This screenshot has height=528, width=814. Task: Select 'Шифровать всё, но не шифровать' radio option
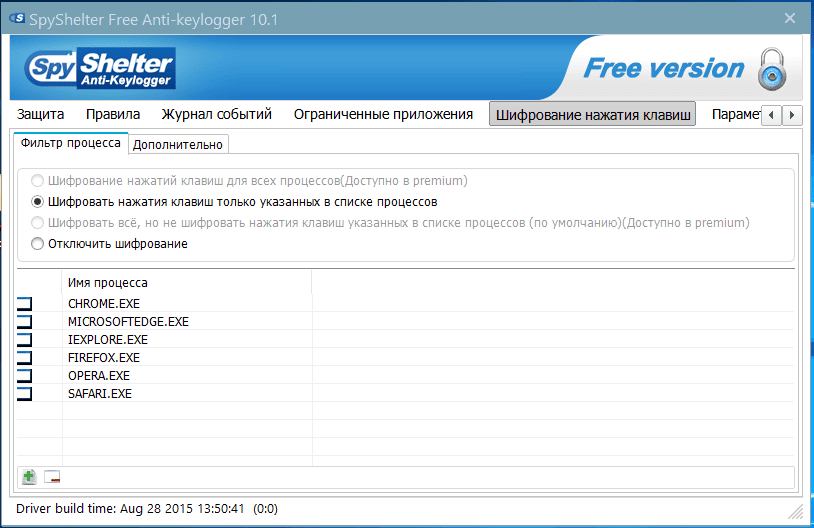tap(37, 223)
